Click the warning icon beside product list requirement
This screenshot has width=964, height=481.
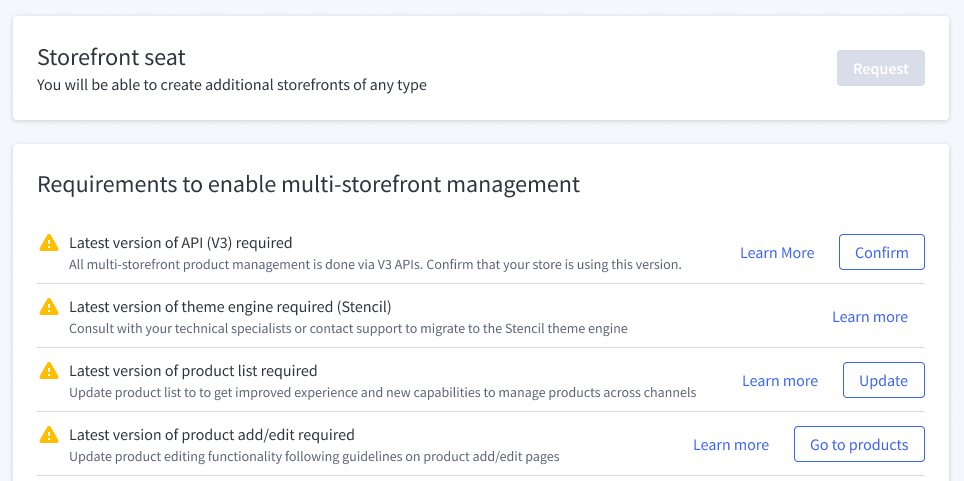coord(49,371)
